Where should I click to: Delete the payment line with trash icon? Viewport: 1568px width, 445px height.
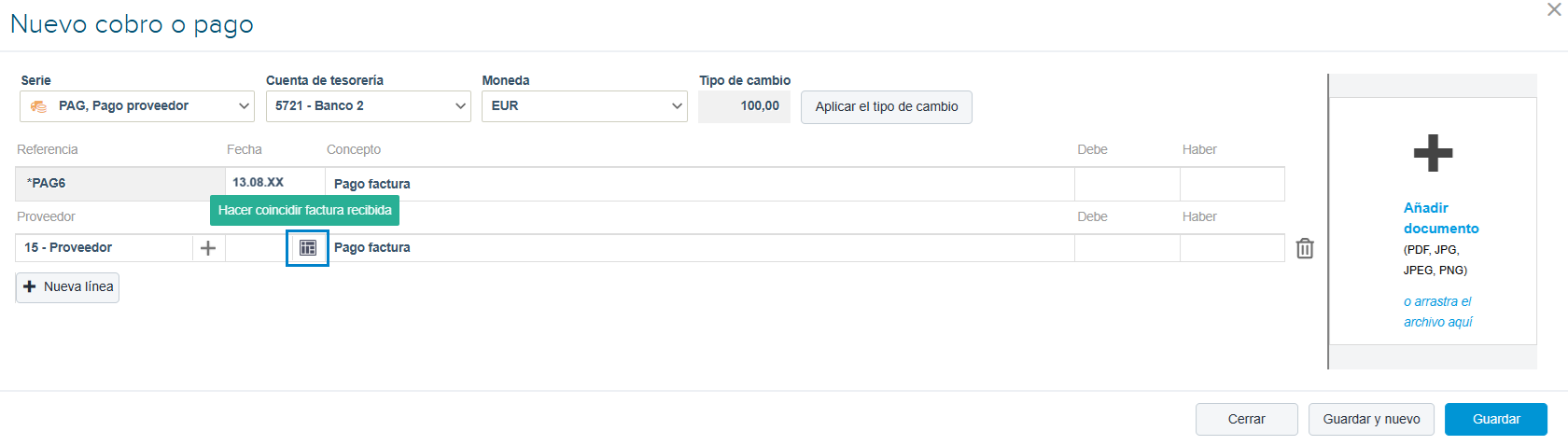[1305, 248]
